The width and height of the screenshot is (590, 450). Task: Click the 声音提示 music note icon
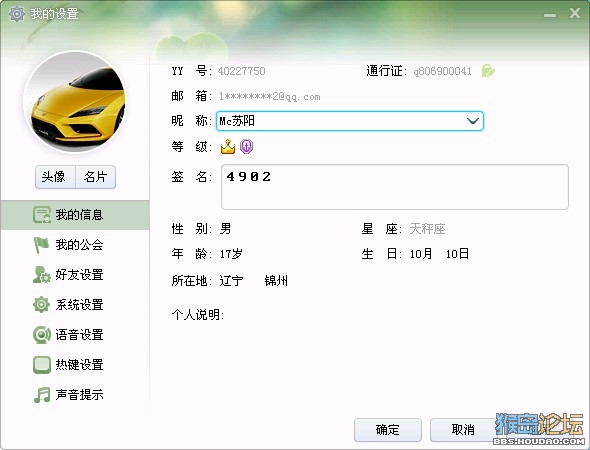[x=41, y=395]
